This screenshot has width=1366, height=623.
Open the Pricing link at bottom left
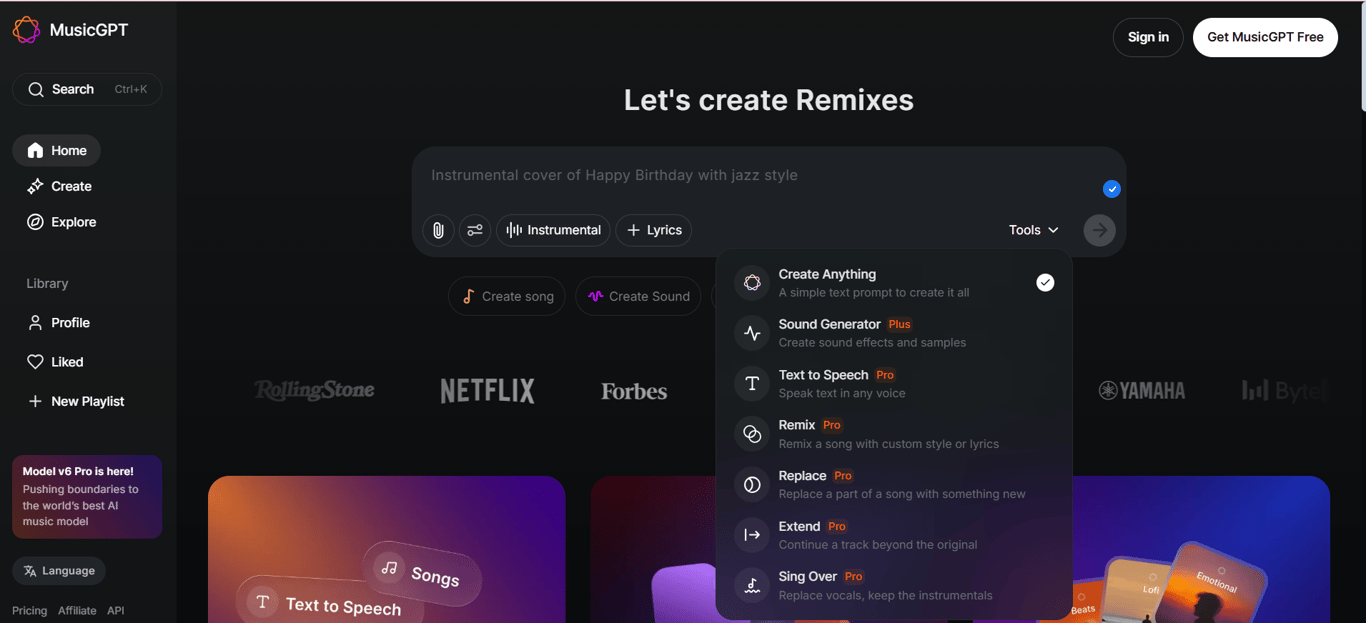click(x=29, y=610)
